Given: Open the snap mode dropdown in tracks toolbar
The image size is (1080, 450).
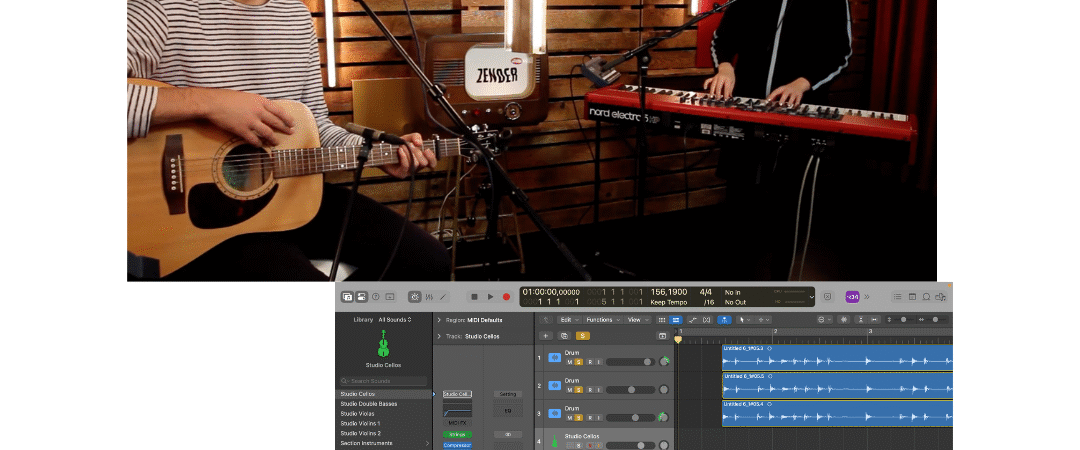Looking at the screenshot, I should point(824,320).
